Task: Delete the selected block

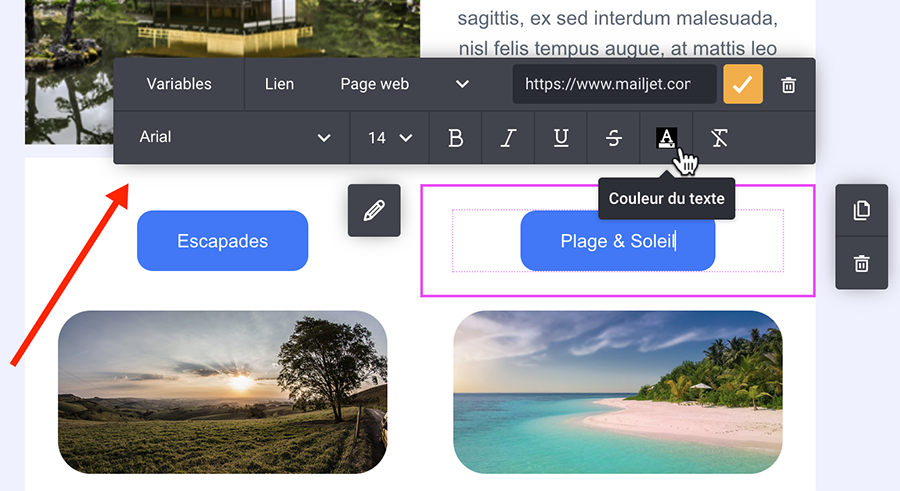Action: [x=861, y=264]
